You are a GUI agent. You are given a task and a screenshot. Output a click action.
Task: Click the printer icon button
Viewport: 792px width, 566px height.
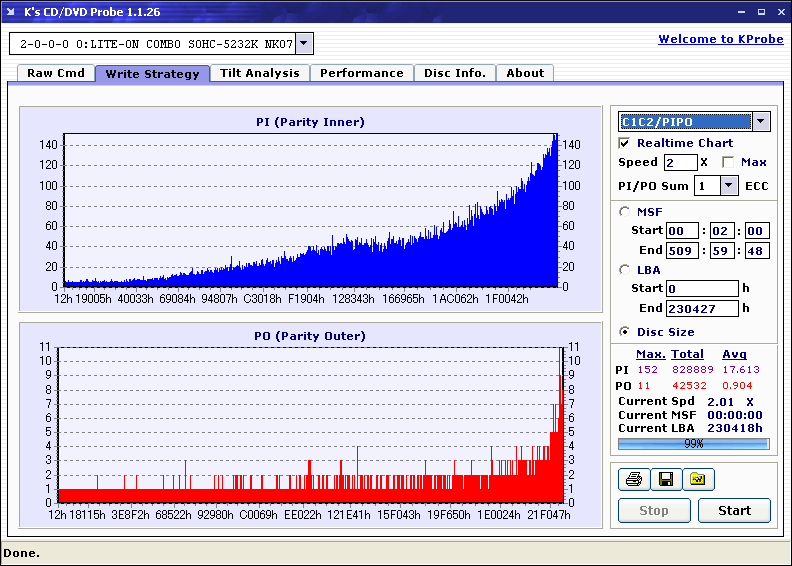tap(634, 479)
